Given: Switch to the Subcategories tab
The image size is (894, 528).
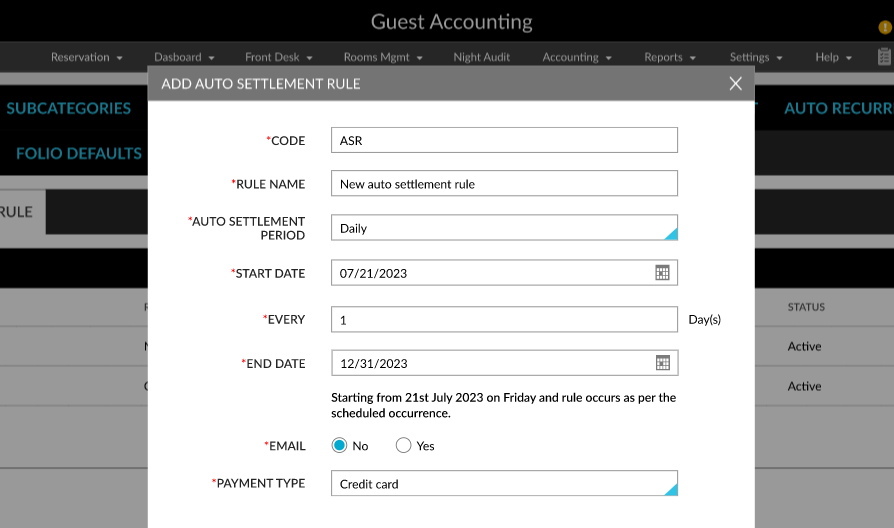Looking at the screenshot, I should [x=68, y=108].
